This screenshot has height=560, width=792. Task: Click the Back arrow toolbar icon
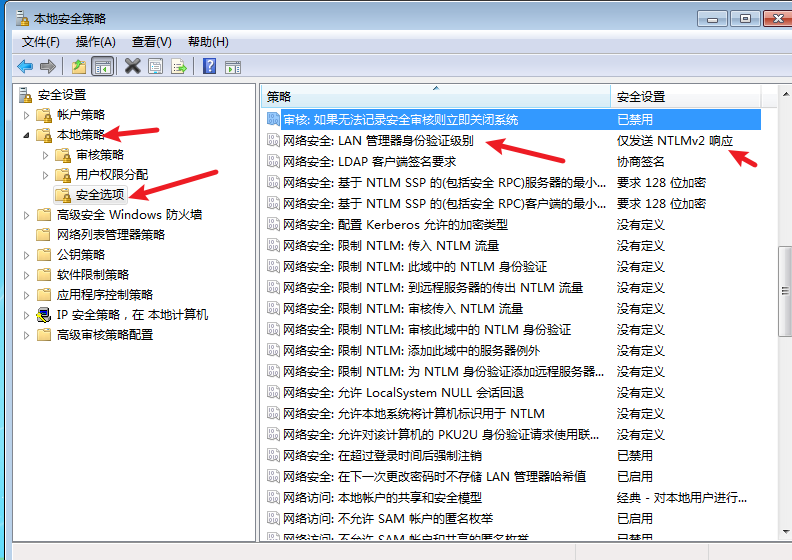[25, 66]
